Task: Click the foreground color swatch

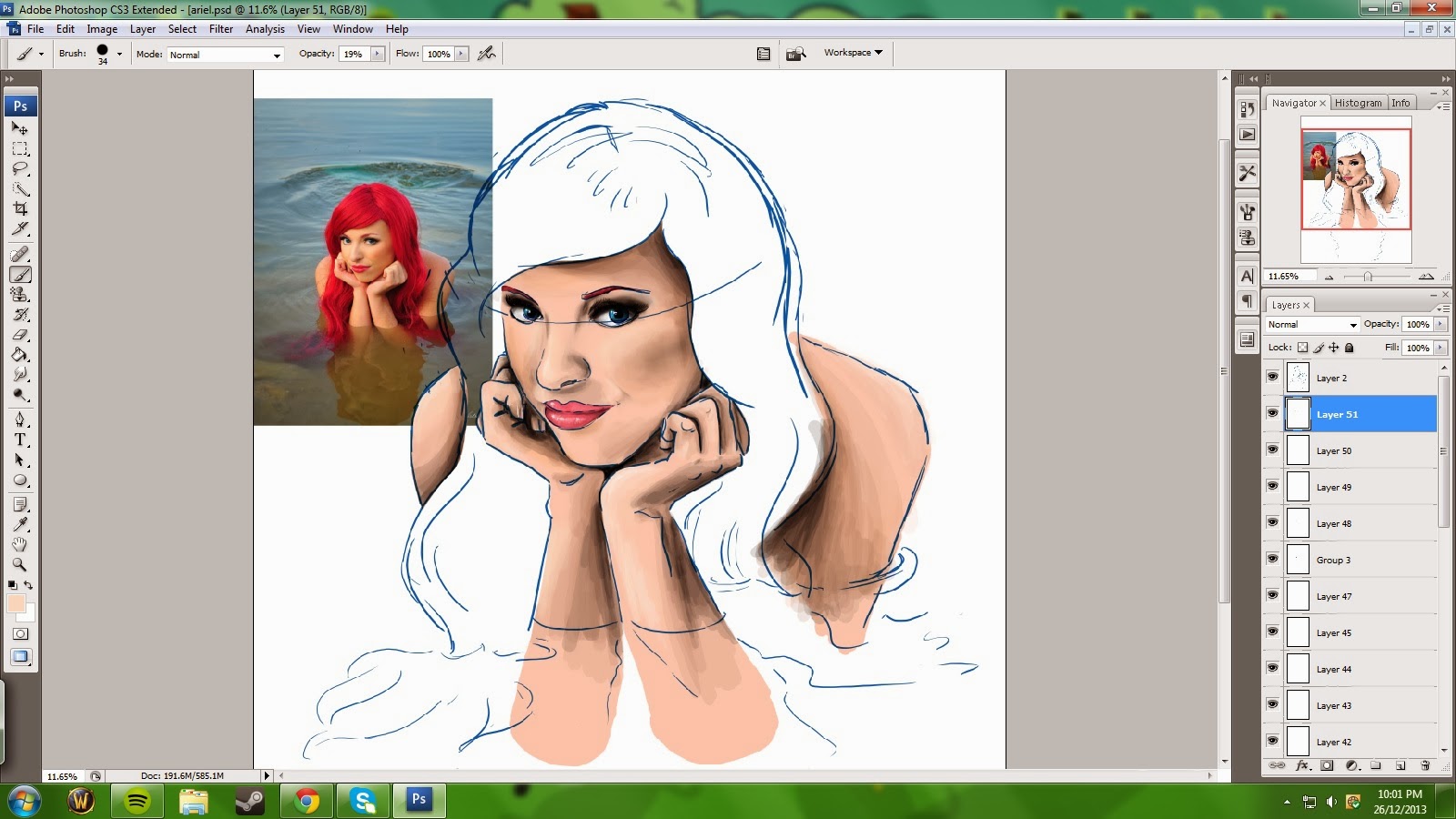Action: click(x=16, y=603)
